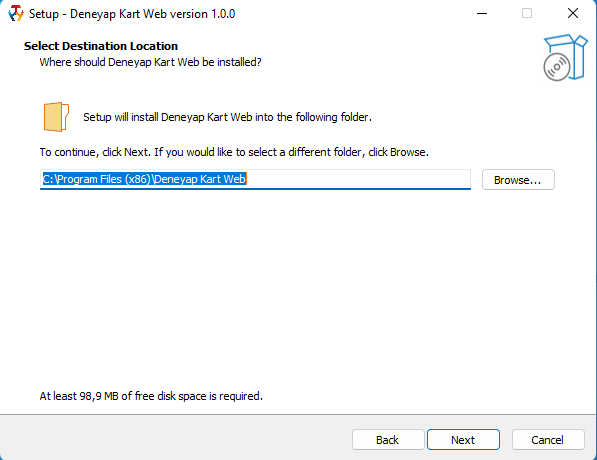Cancel the Deneyap Kart Web installation
Screen dimensions: 597x460
(x=548, y=440)
